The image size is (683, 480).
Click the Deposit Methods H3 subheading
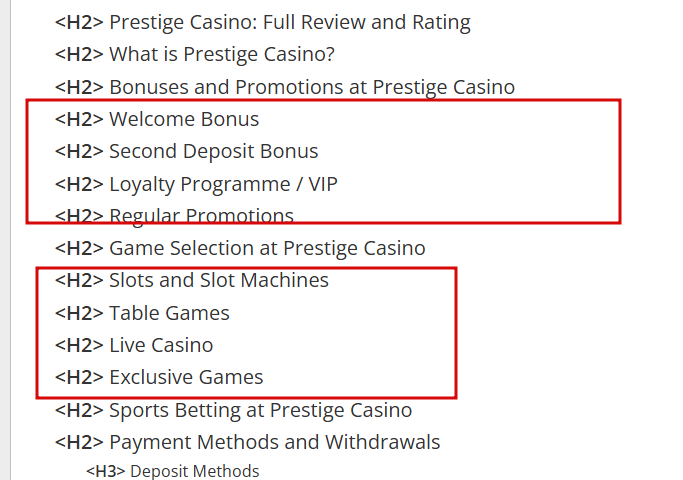[194, 471]
